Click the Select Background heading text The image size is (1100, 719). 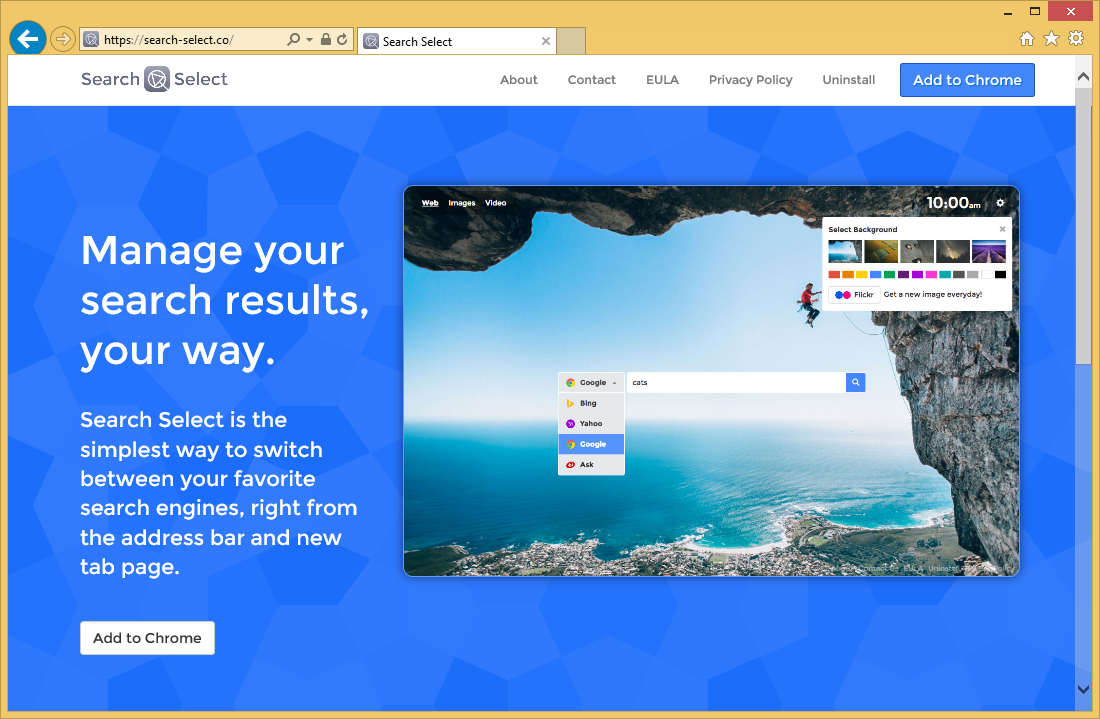pyautogui.click(x=862, y=229)
